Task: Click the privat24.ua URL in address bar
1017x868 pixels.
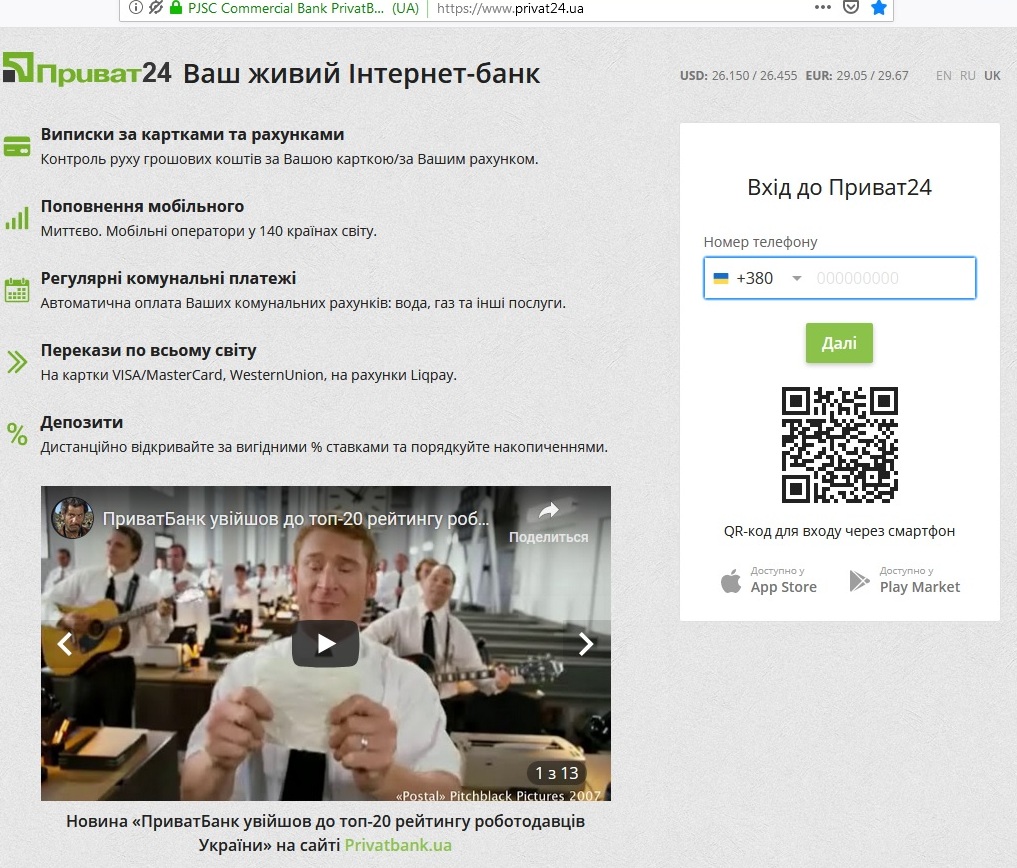Action: tap(510, 8)
